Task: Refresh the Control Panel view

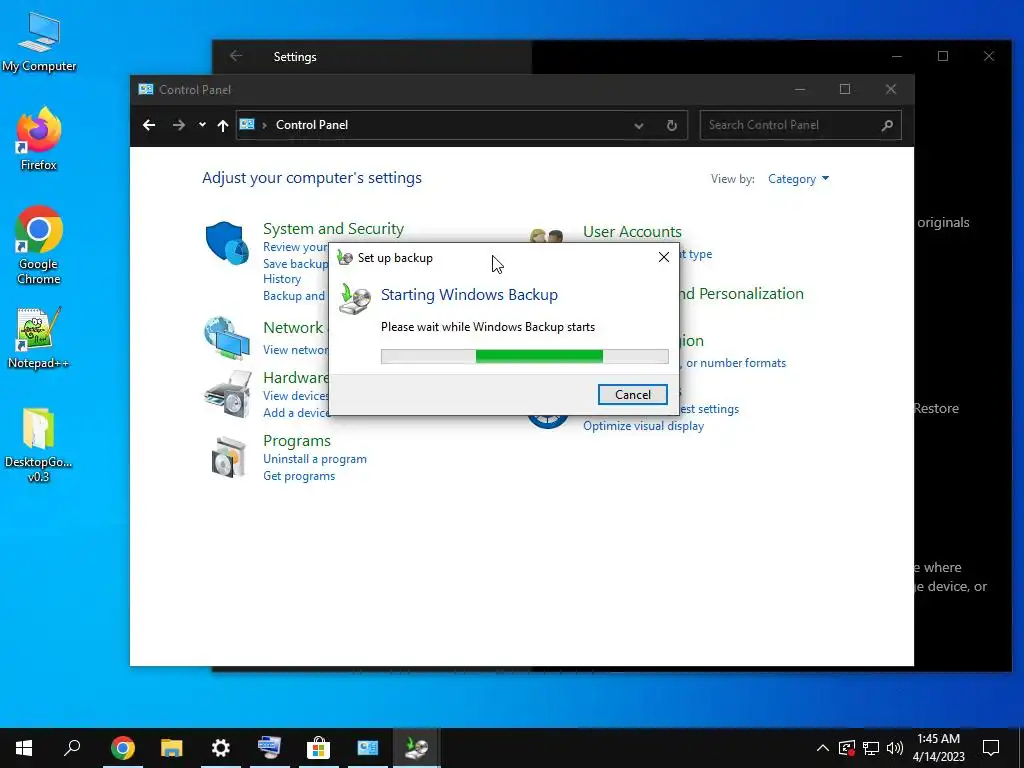Action: pos(671,125)
